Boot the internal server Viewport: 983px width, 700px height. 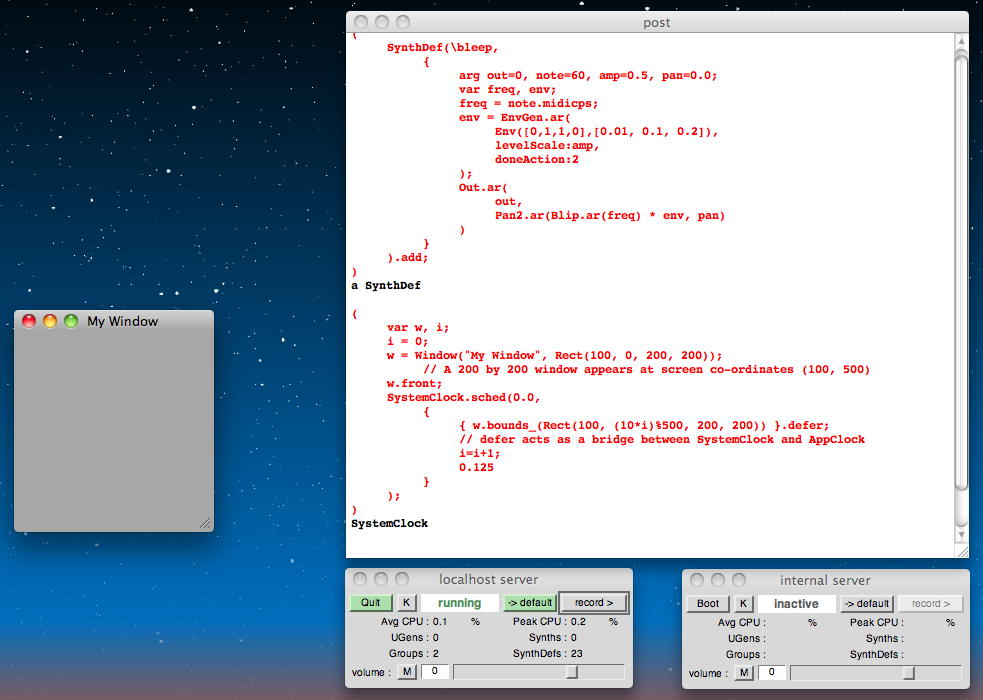708,604
